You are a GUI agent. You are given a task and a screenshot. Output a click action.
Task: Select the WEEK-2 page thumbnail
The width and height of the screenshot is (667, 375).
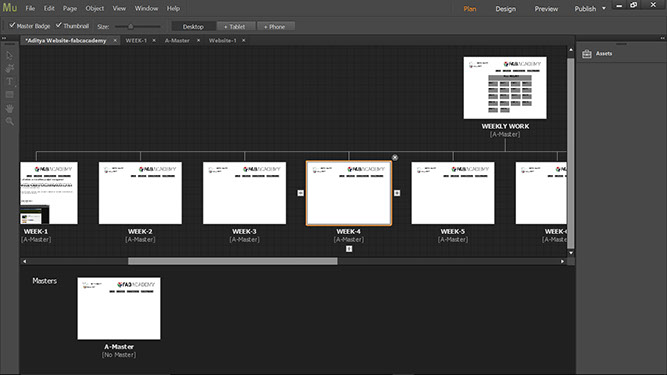click(140, 193)
